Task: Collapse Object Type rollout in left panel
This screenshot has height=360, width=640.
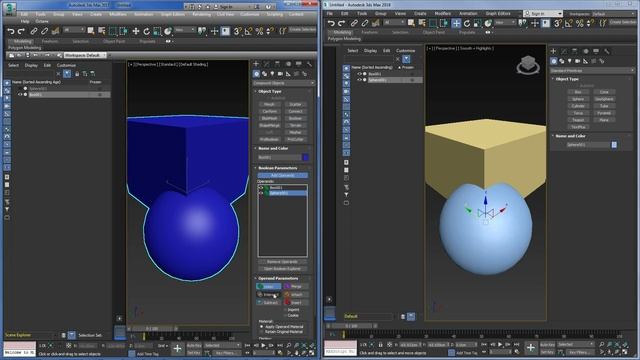Action: point(269,91)
